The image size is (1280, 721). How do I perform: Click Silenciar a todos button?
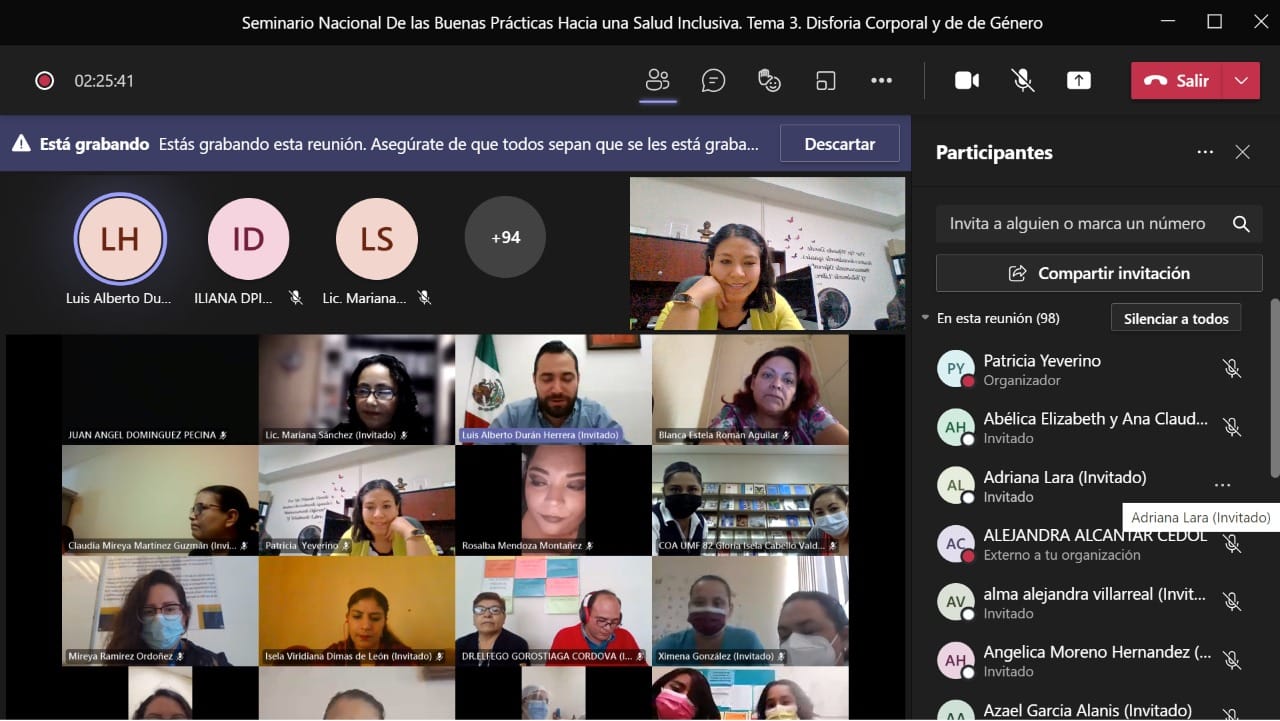point(1175,318)
